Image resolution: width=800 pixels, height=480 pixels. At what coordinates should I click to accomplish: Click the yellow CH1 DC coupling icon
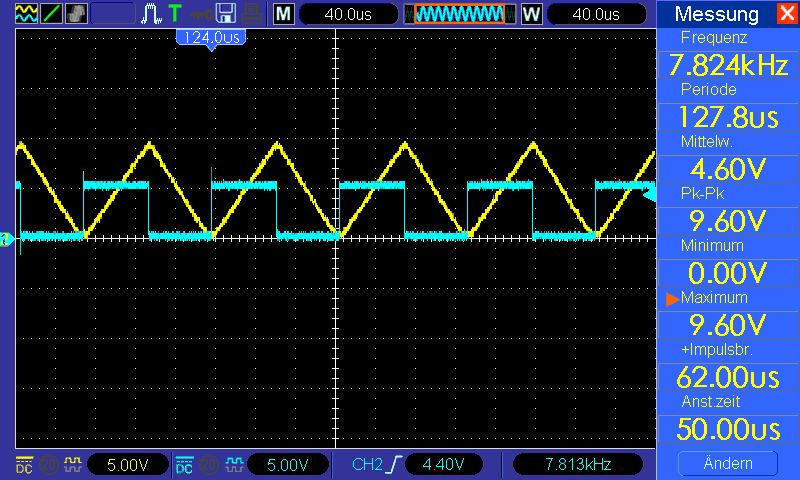pyautogui.click(x=24, y=464)
